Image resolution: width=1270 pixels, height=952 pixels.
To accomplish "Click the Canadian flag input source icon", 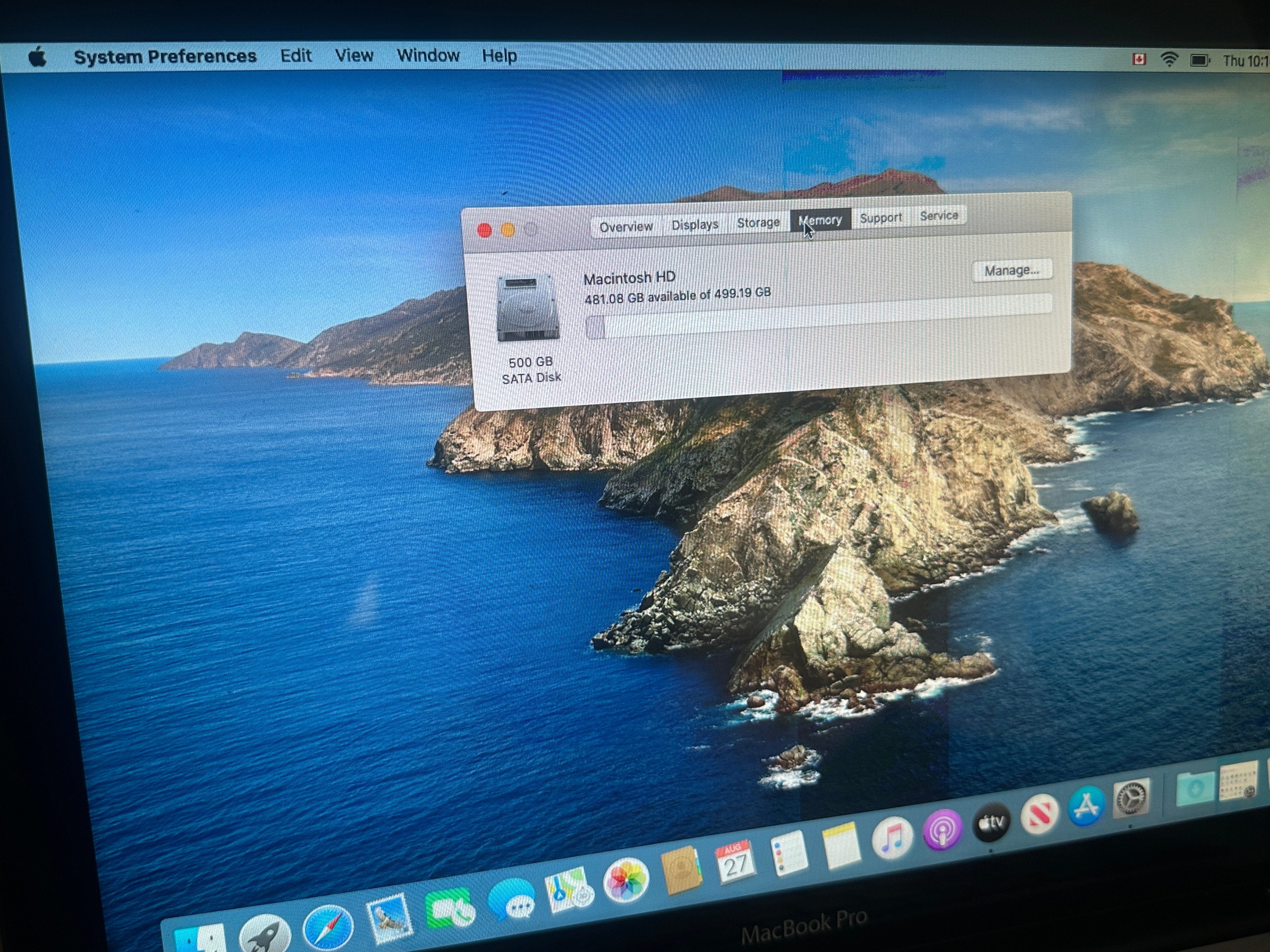I will 1139,59.
